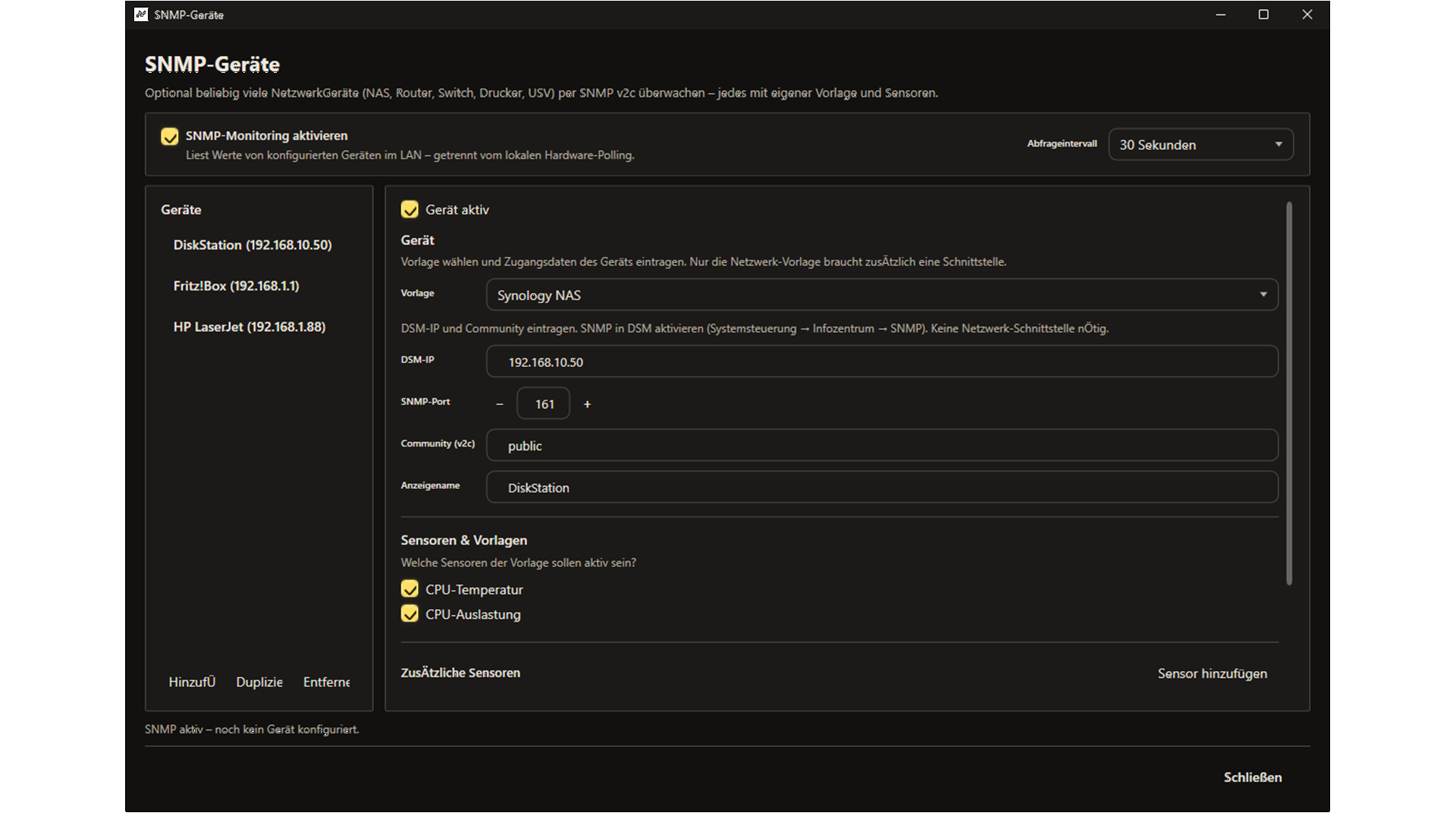Click Sensor hinzufügen button
The height and width of the screenshot is (819, 1456).
(1212, 673)
